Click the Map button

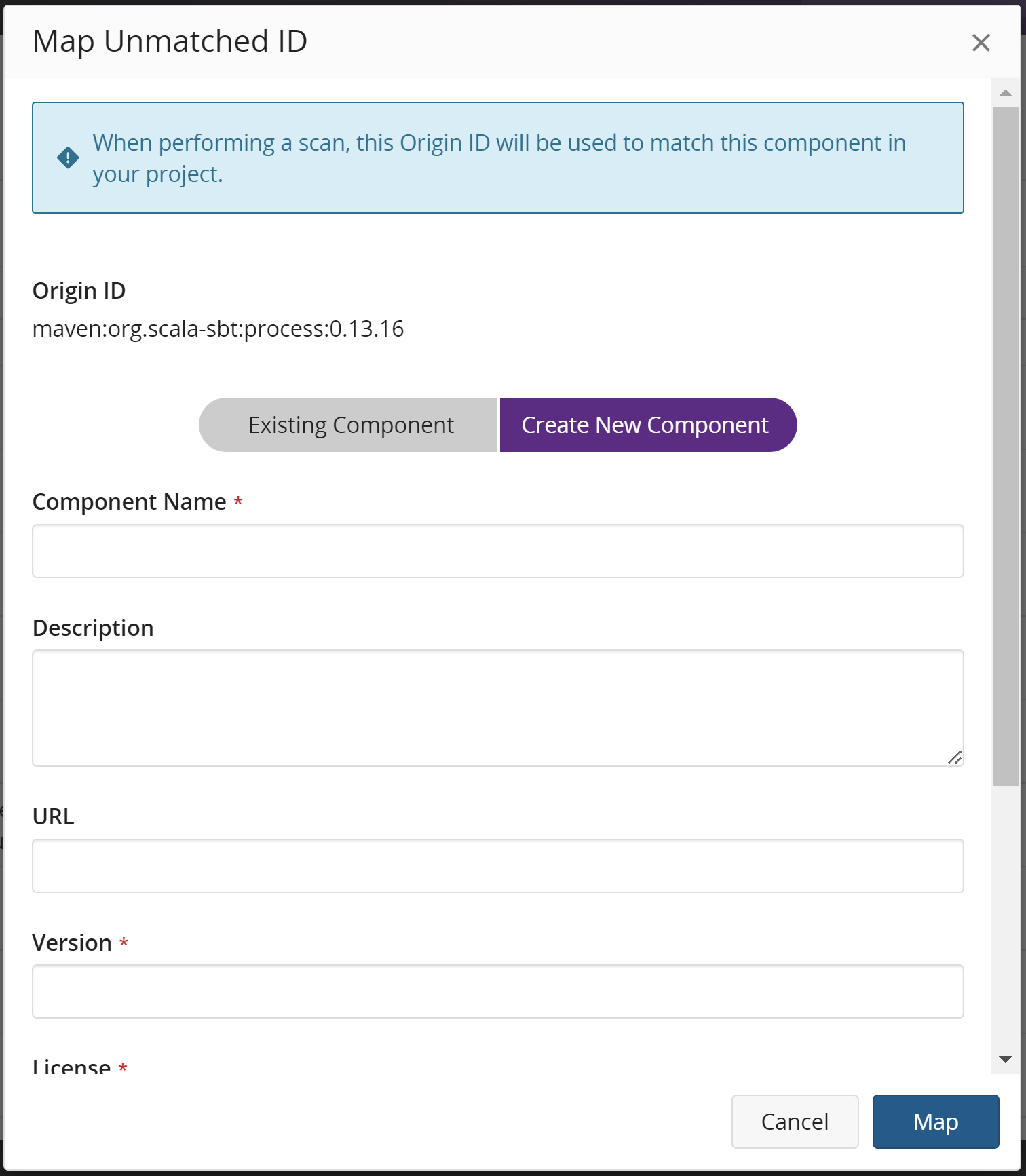point(935,1122)
